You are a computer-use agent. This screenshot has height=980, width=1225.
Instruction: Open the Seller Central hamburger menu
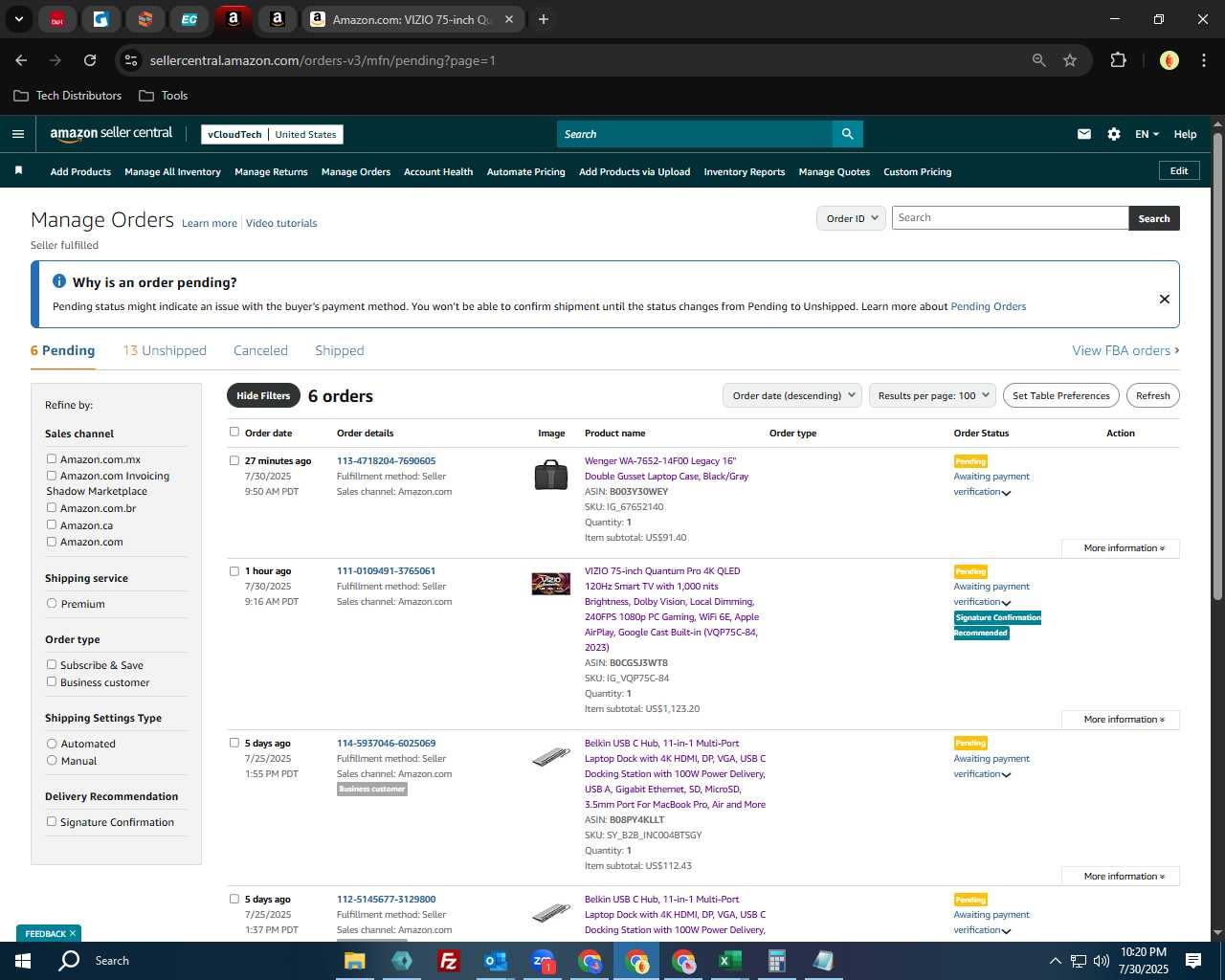[x=17, y=134]
